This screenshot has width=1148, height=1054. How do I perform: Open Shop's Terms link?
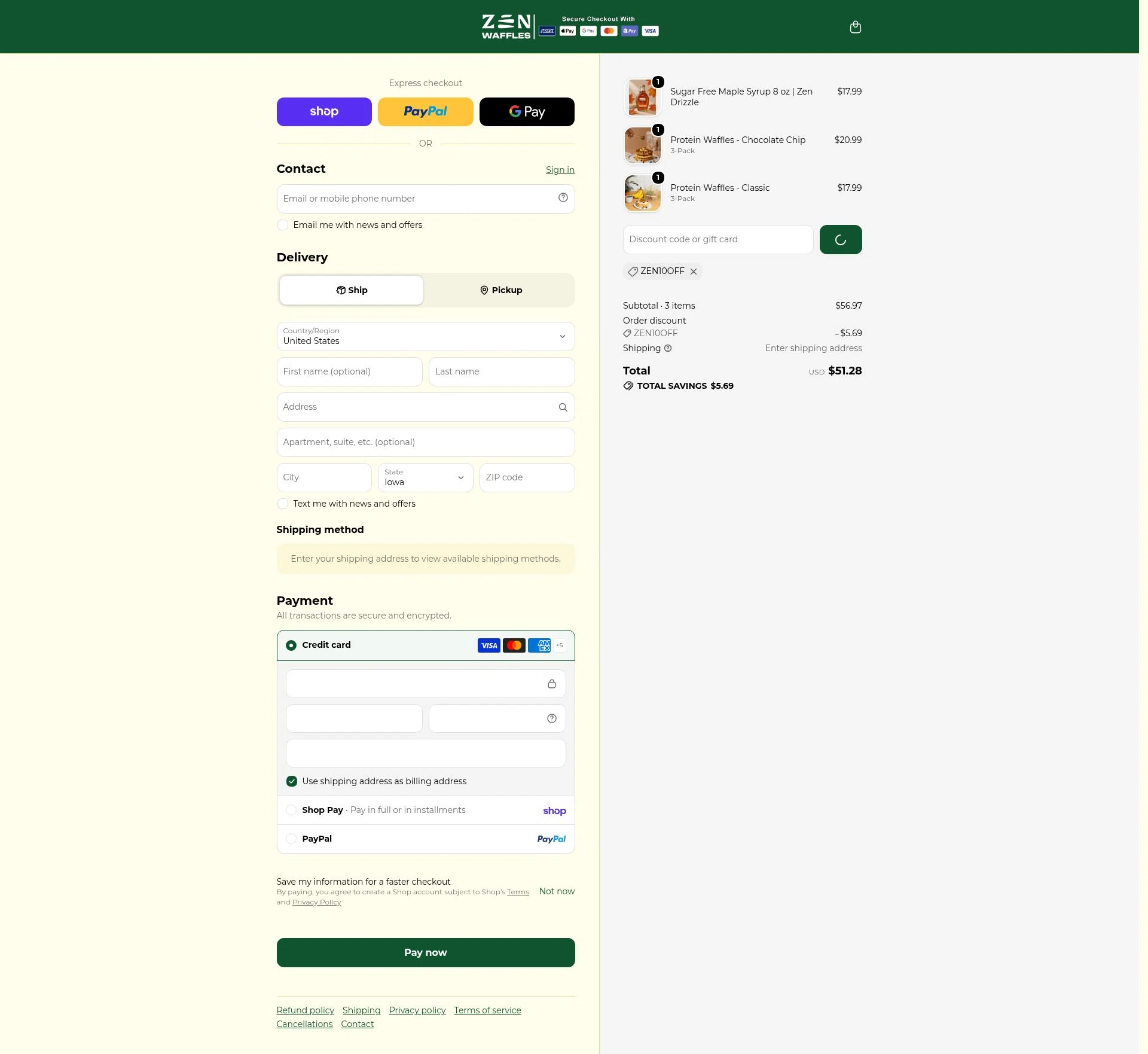tap(518, 892)
